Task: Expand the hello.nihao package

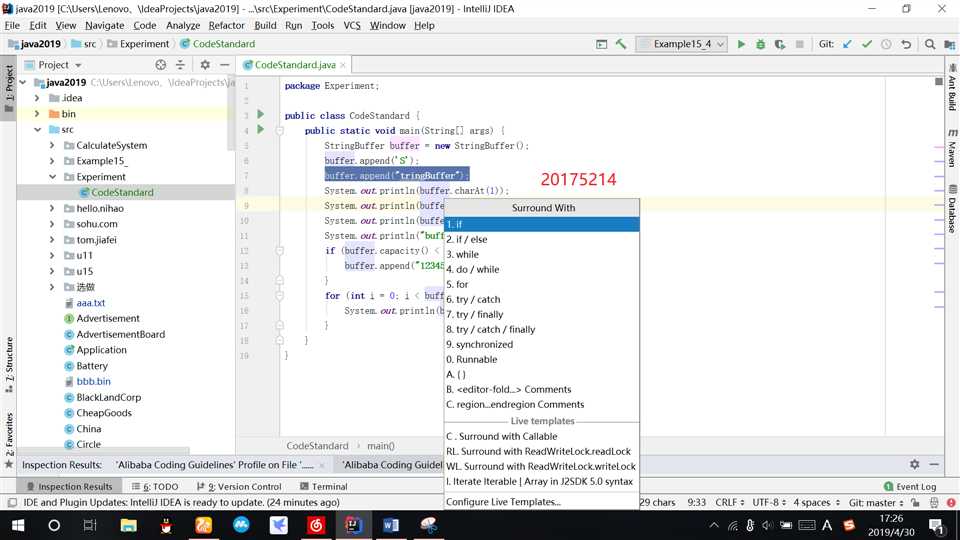Action: click(x=52, y=208)
